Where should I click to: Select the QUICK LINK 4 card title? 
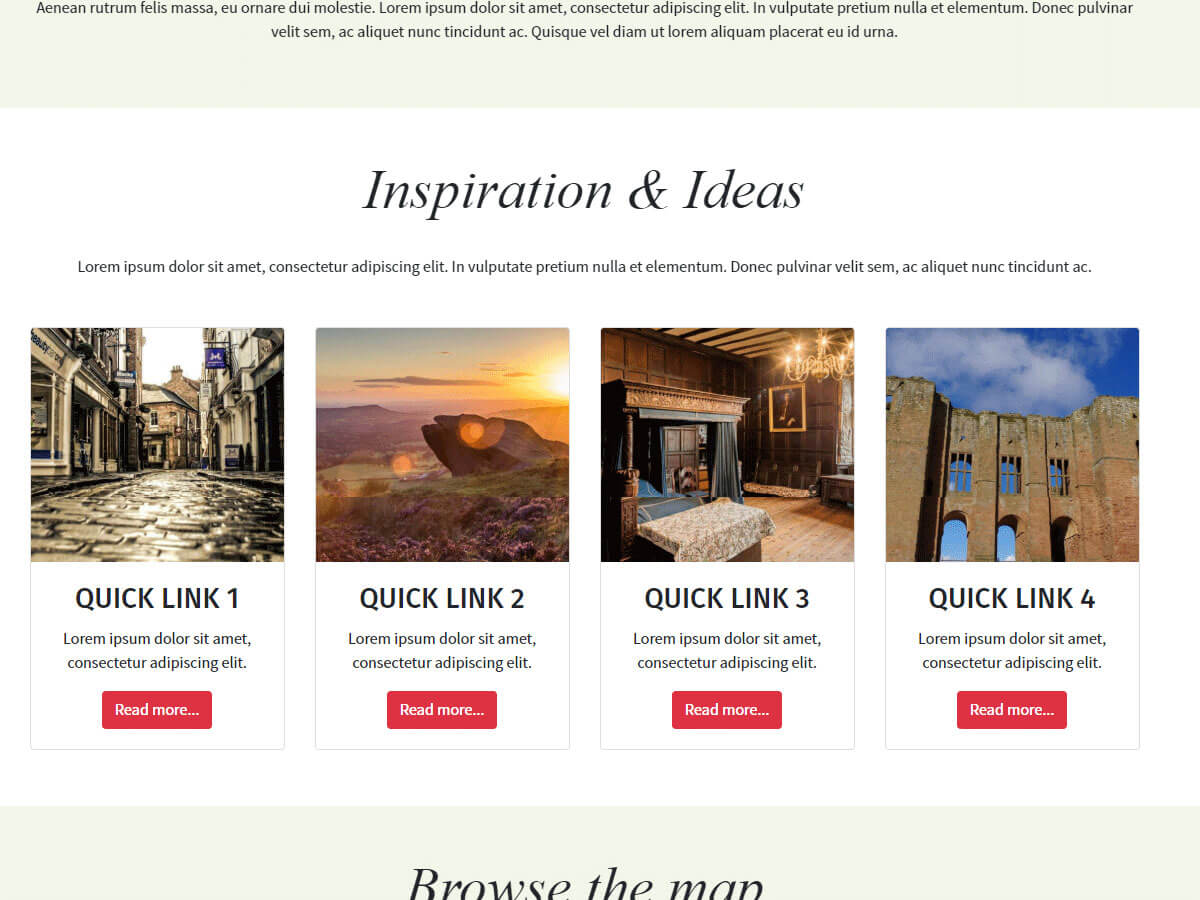(1012, 598)
